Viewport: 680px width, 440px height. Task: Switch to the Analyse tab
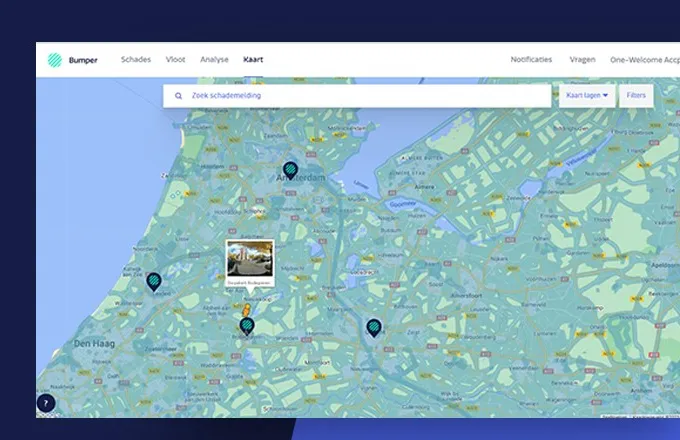[x=214, y=60]
